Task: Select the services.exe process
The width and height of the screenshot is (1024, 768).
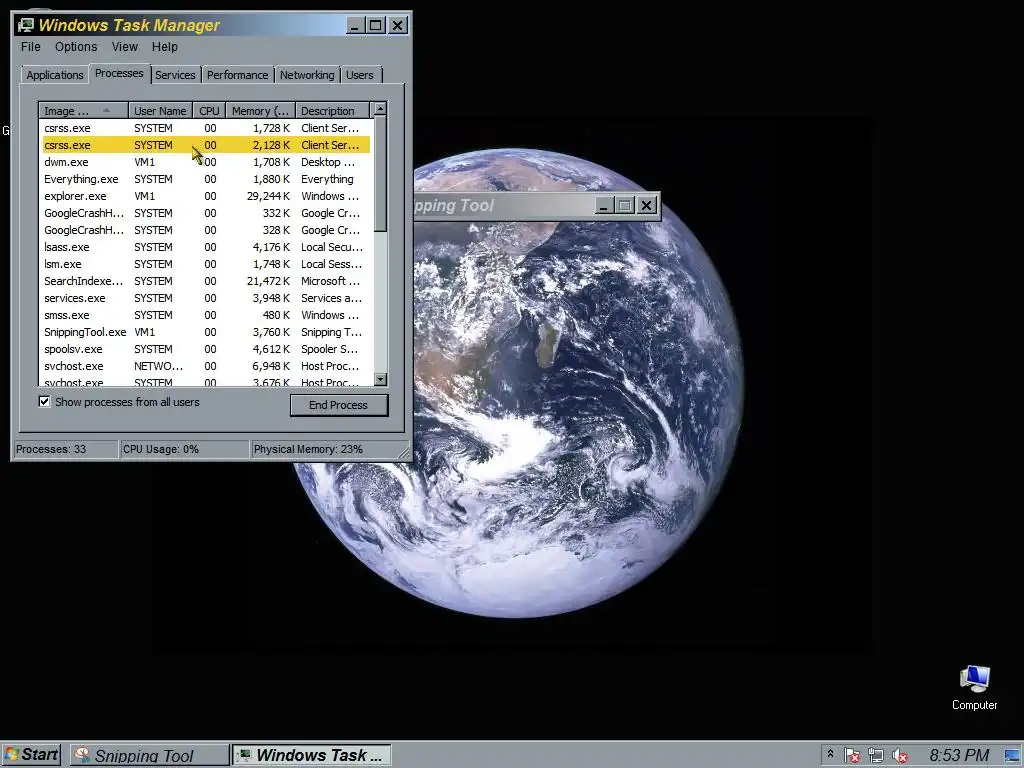Action: click(206, 298)
